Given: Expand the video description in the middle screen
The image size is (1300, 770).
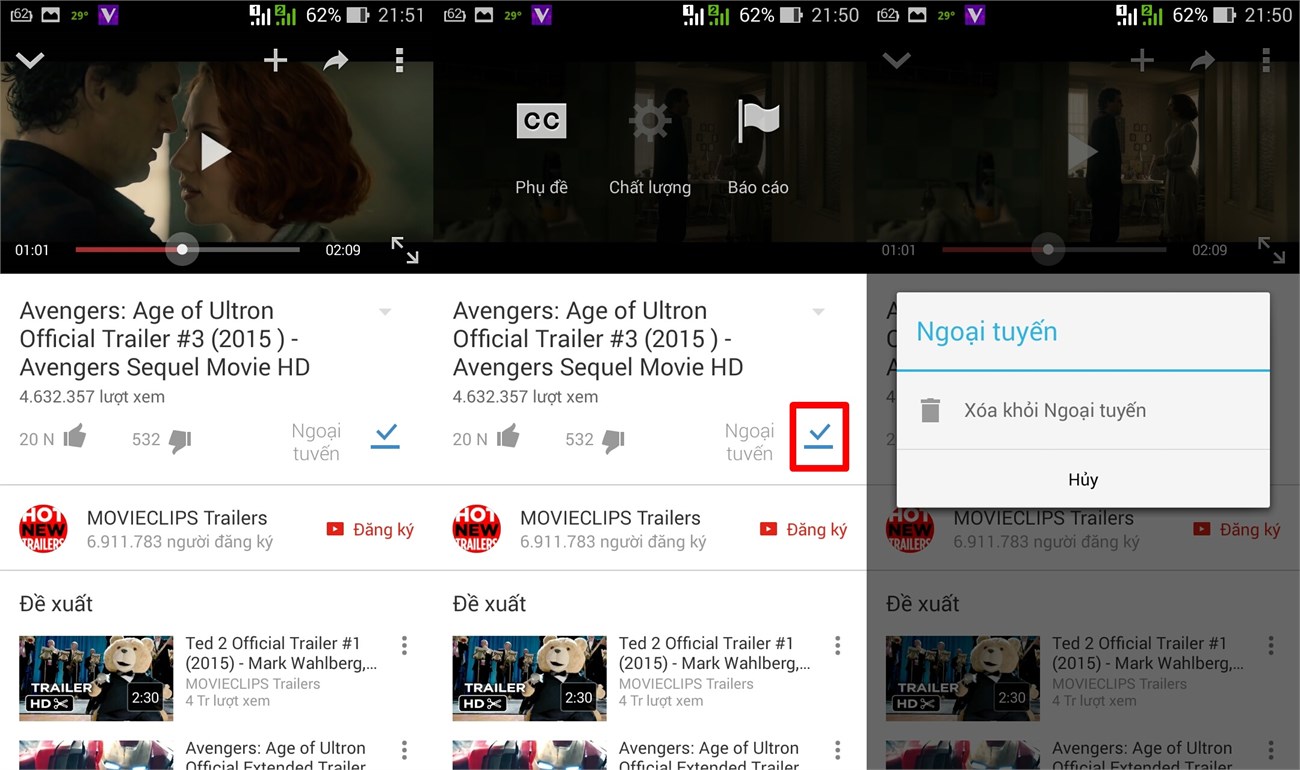Looking at the screenshot, I should (x=818, y=312).
